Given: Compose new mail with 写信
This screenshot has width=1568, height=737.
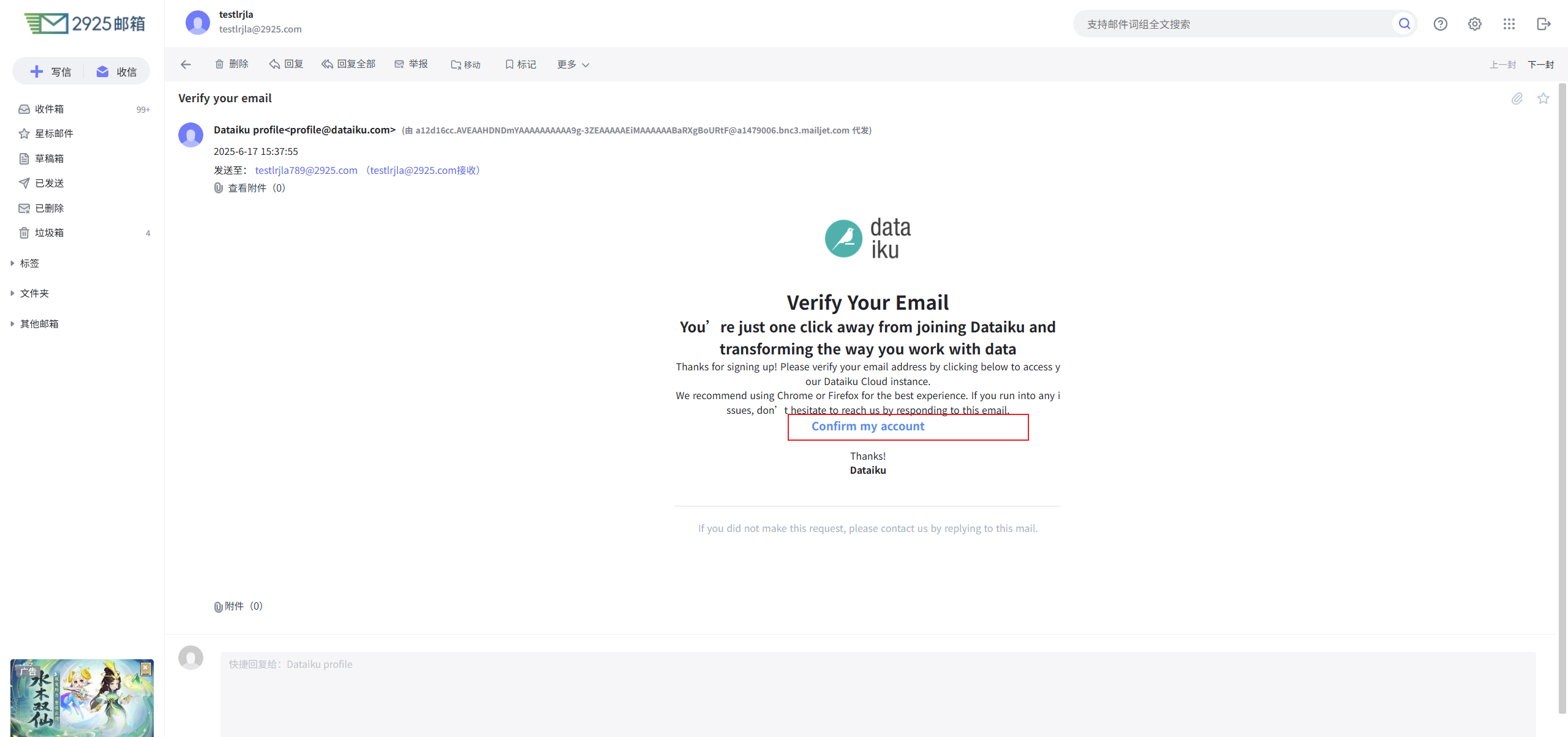Looking at the screenshot, I should pyautogui.click(x=50, y=72).
